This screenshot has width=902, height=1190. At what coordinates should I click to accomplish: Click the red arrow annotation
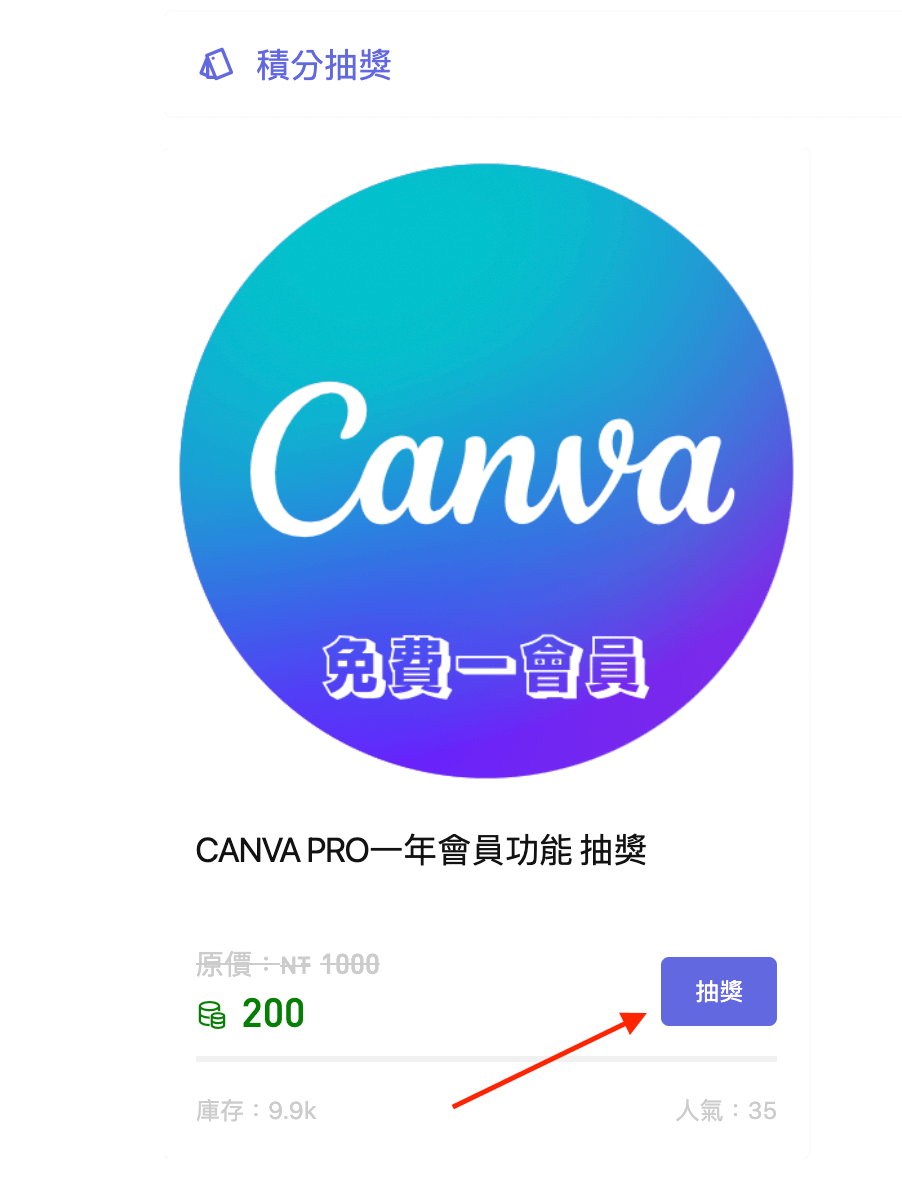pos(549,1059)
